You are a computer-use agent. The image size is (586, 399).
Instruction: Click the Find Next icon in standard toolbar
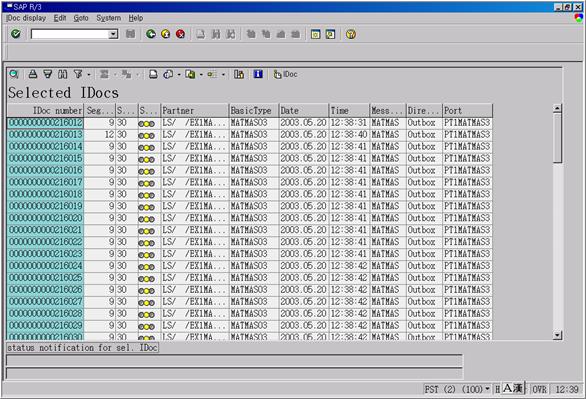click(231, 34)
